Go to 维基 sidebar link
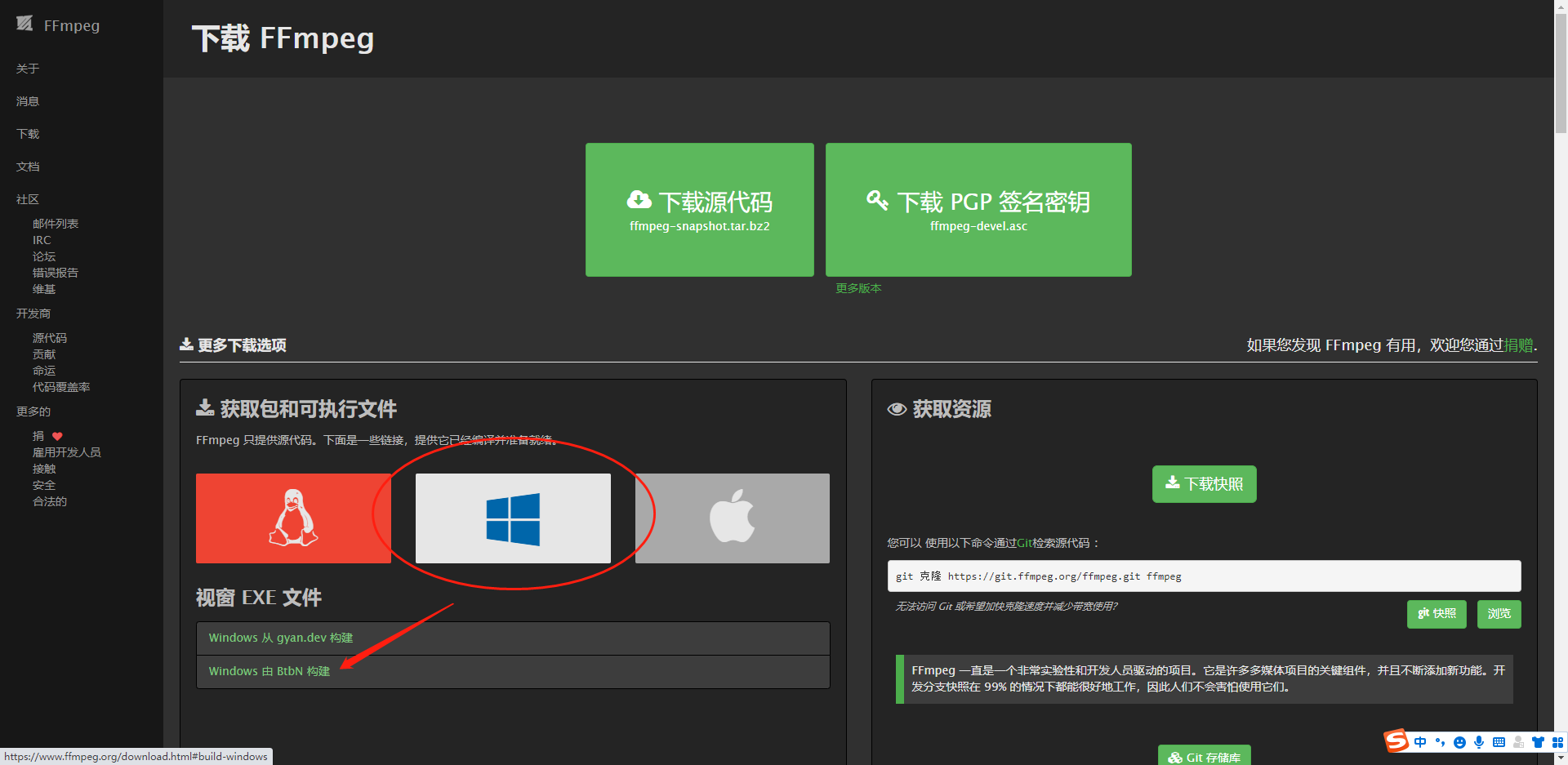Screen dimensions: 1568x765 (x=44, y=289)
